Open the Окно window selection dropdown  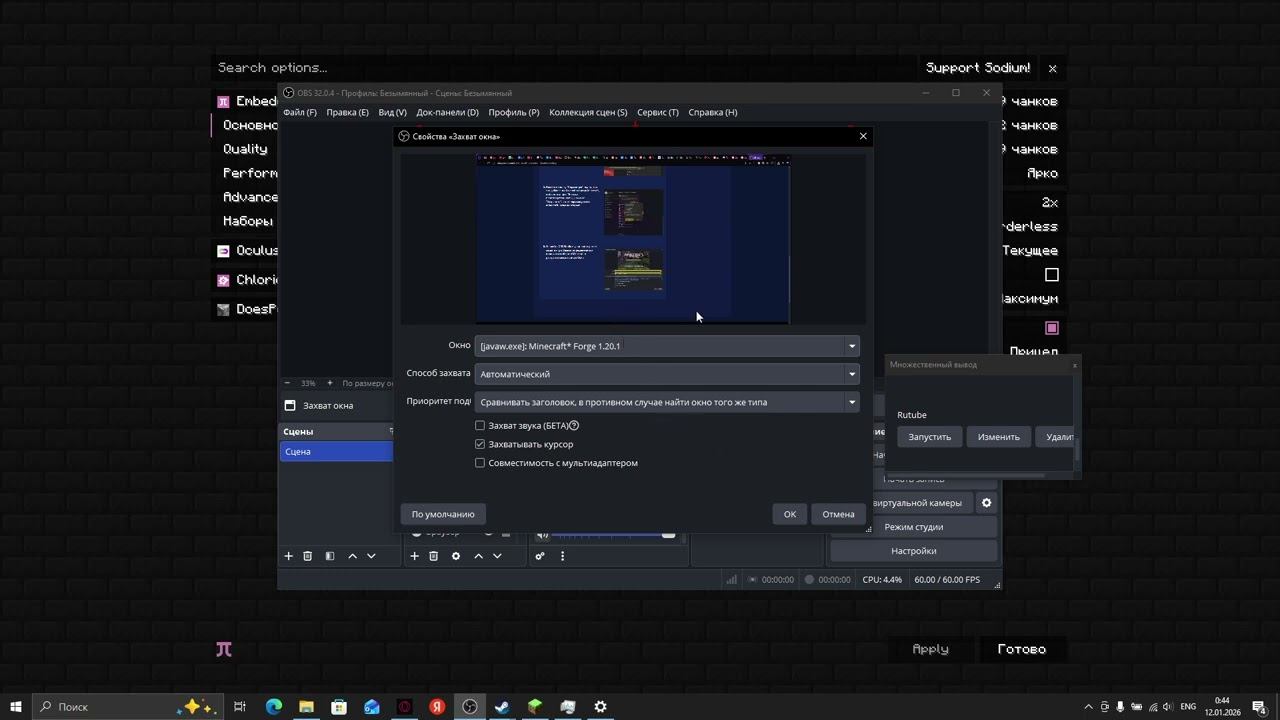pos(666,346)
